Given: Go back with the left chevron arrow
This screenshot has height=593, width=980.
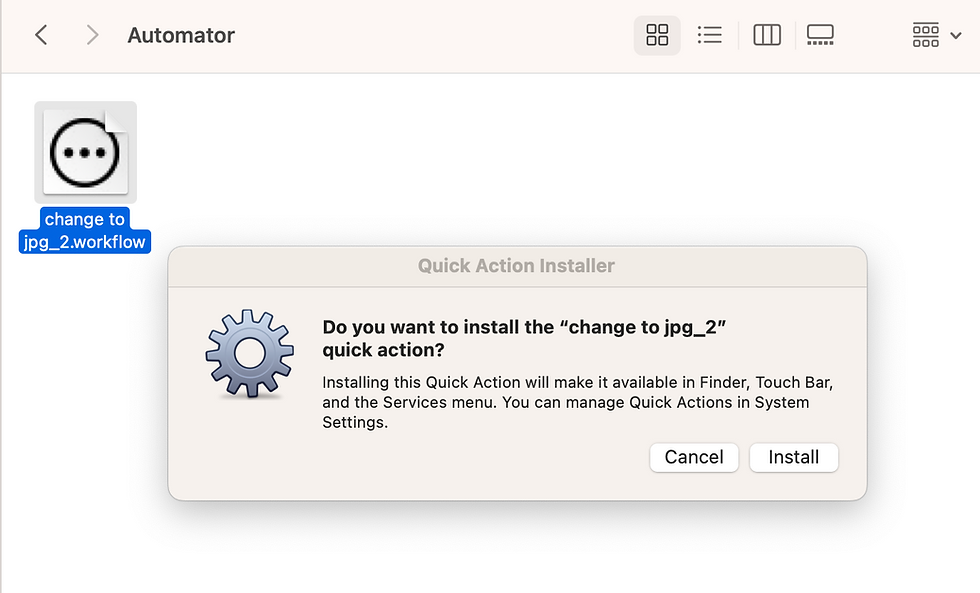Looking at the screenshot, I should point(41,35).
